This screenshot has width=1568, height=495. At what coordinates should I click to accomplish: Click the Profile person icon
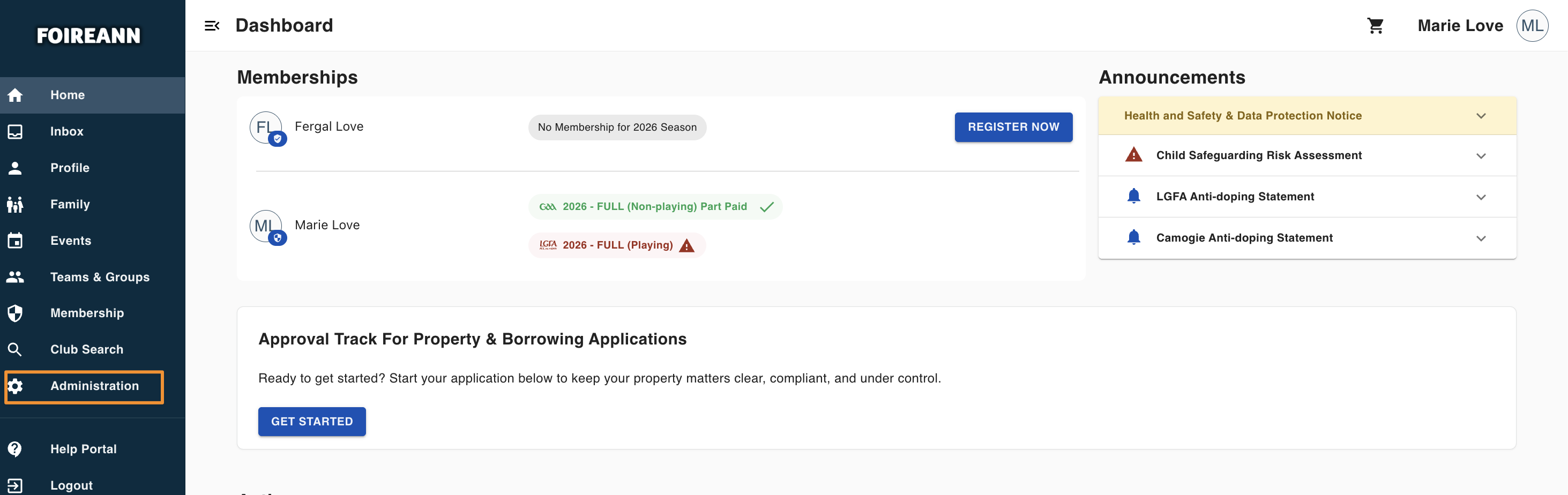pyautogui.click(x=15, y=168)
